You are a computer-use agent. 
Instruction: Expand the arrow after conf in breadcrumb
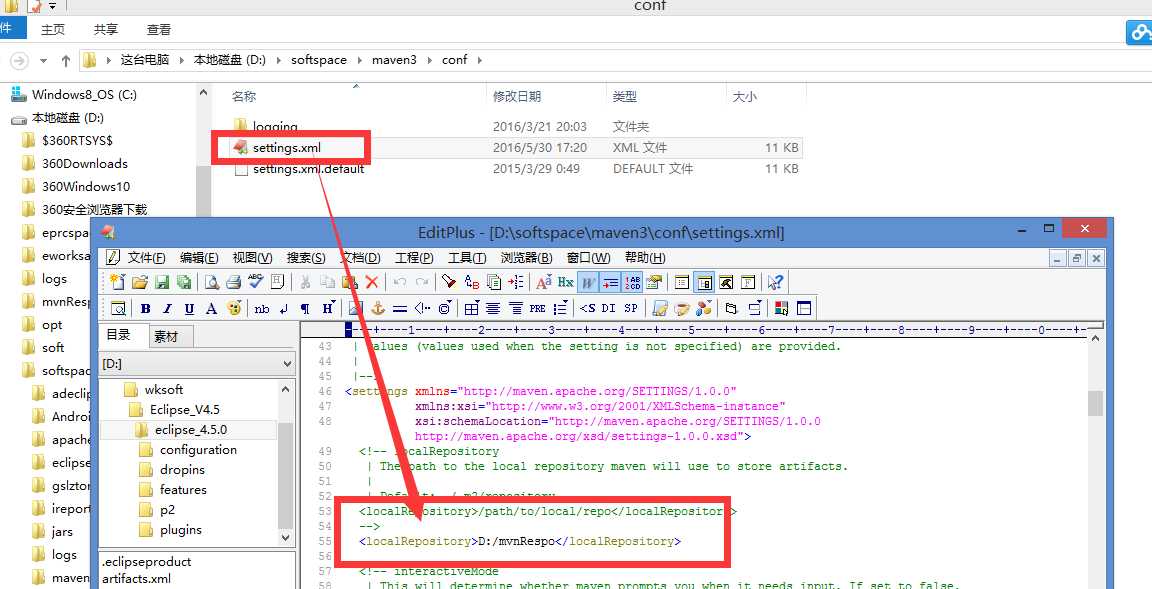480,59
